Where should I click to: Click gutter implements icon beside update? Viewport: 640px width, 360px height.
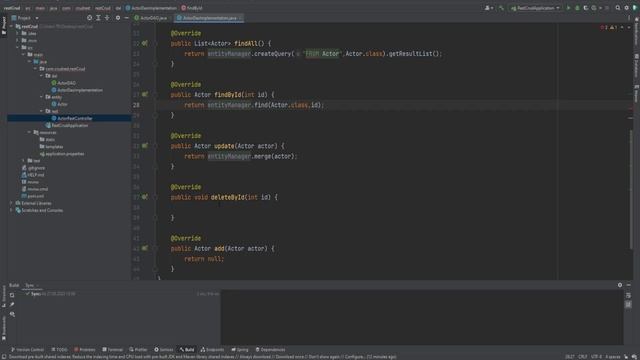click(144, 146)
